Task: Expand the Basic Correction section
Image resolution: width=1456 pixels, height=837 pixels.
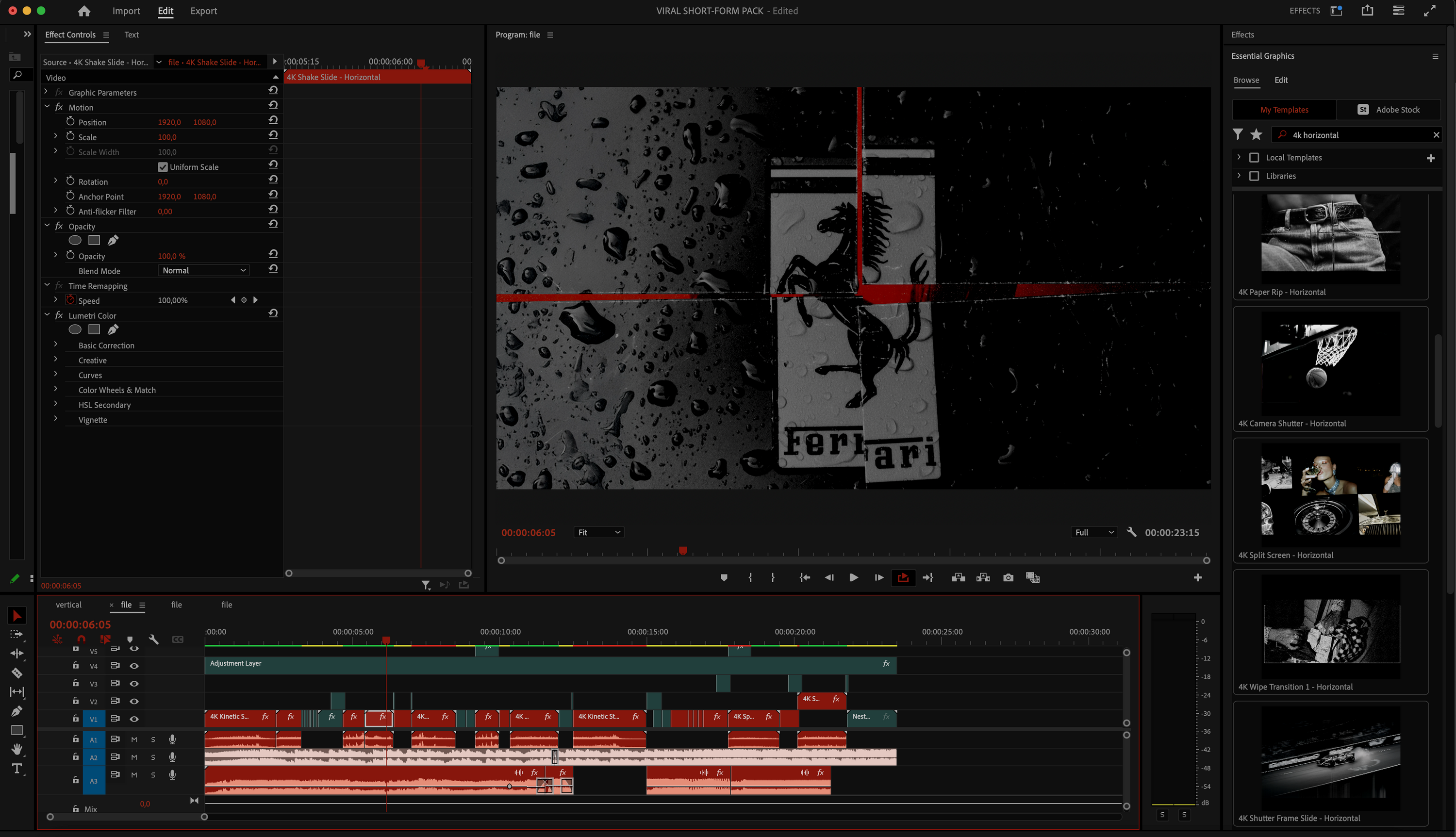Action: (x=56, y=345)
